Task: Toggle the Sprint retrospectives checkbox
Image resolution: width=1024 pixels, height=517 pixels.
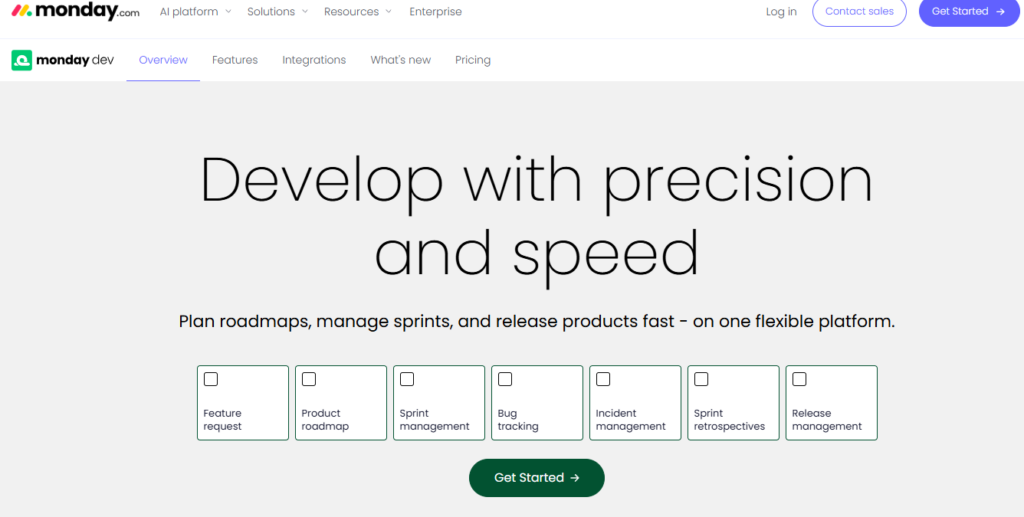Action: coord(701,379)
